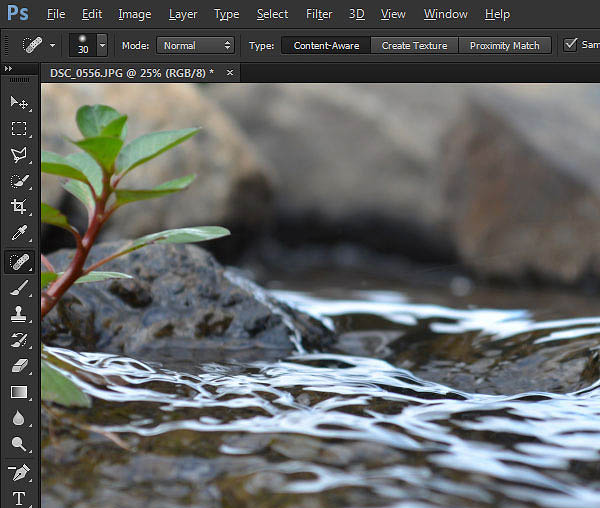Viewport: 600px width, 508px height.
Task: Open the Mode dropdown set to Normal
Action: 195,46
